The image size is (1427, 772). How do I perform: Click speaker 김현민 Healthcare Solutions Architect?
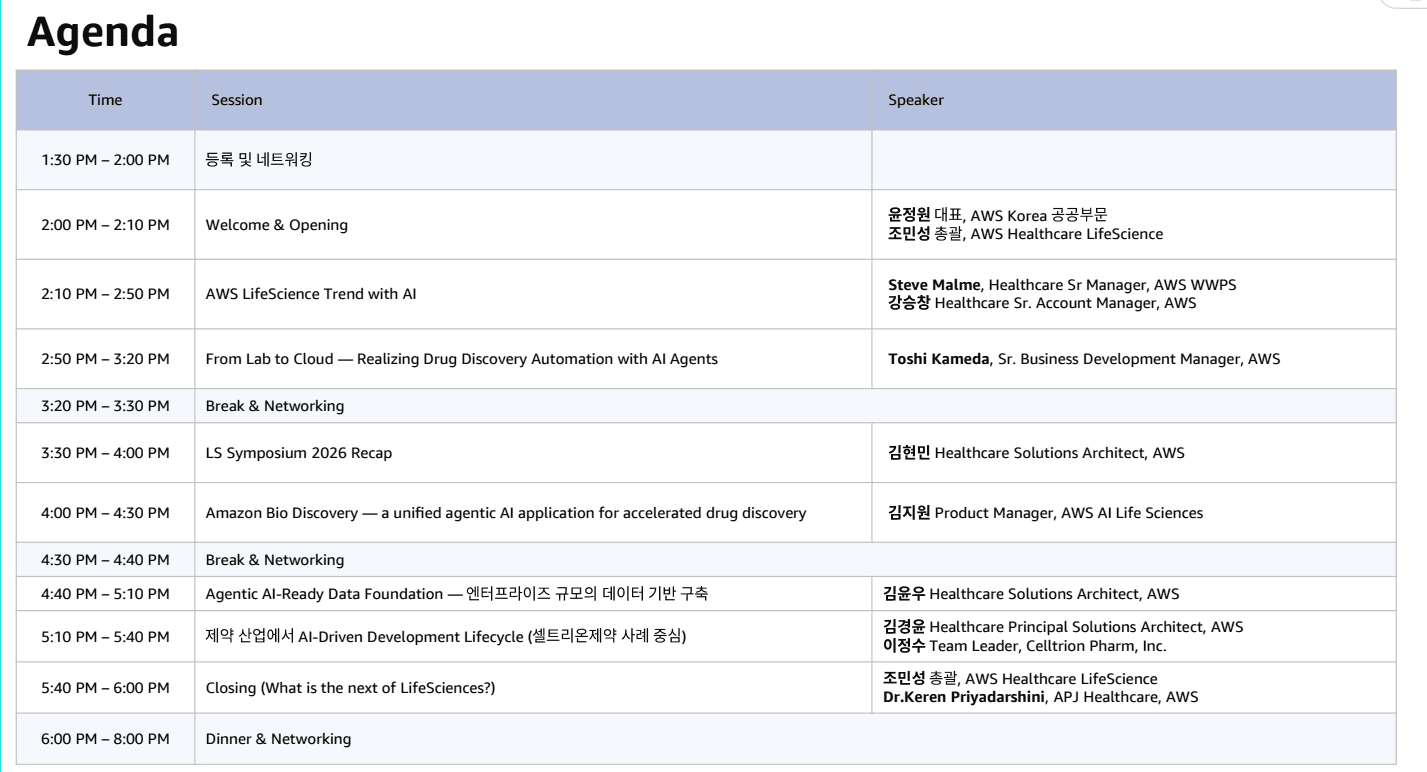(x=1036, y=453)
